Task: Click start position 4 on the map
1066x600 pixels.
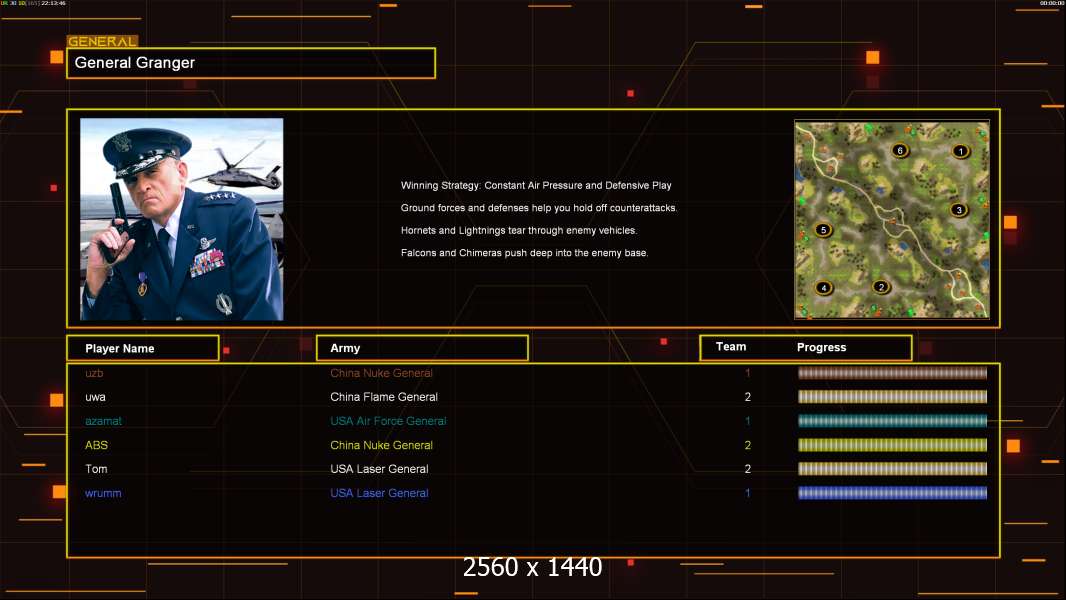Action: pos(823,287)
